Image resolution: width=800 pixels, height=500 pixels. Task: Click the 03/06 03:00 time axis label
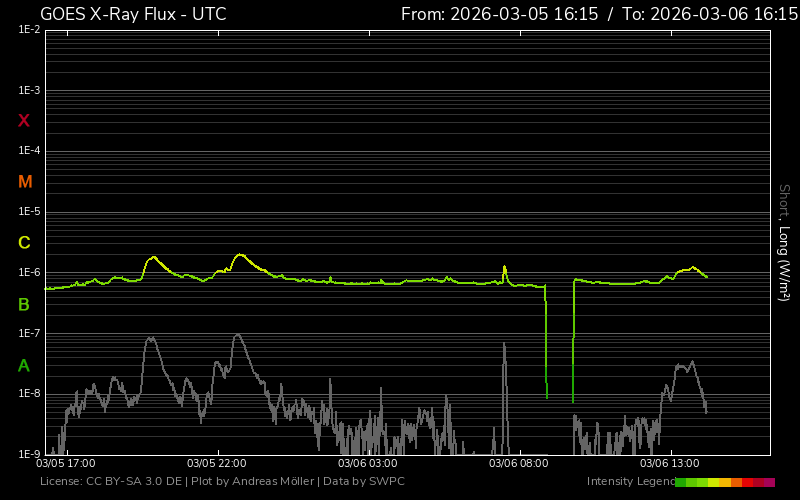point(367,464)
